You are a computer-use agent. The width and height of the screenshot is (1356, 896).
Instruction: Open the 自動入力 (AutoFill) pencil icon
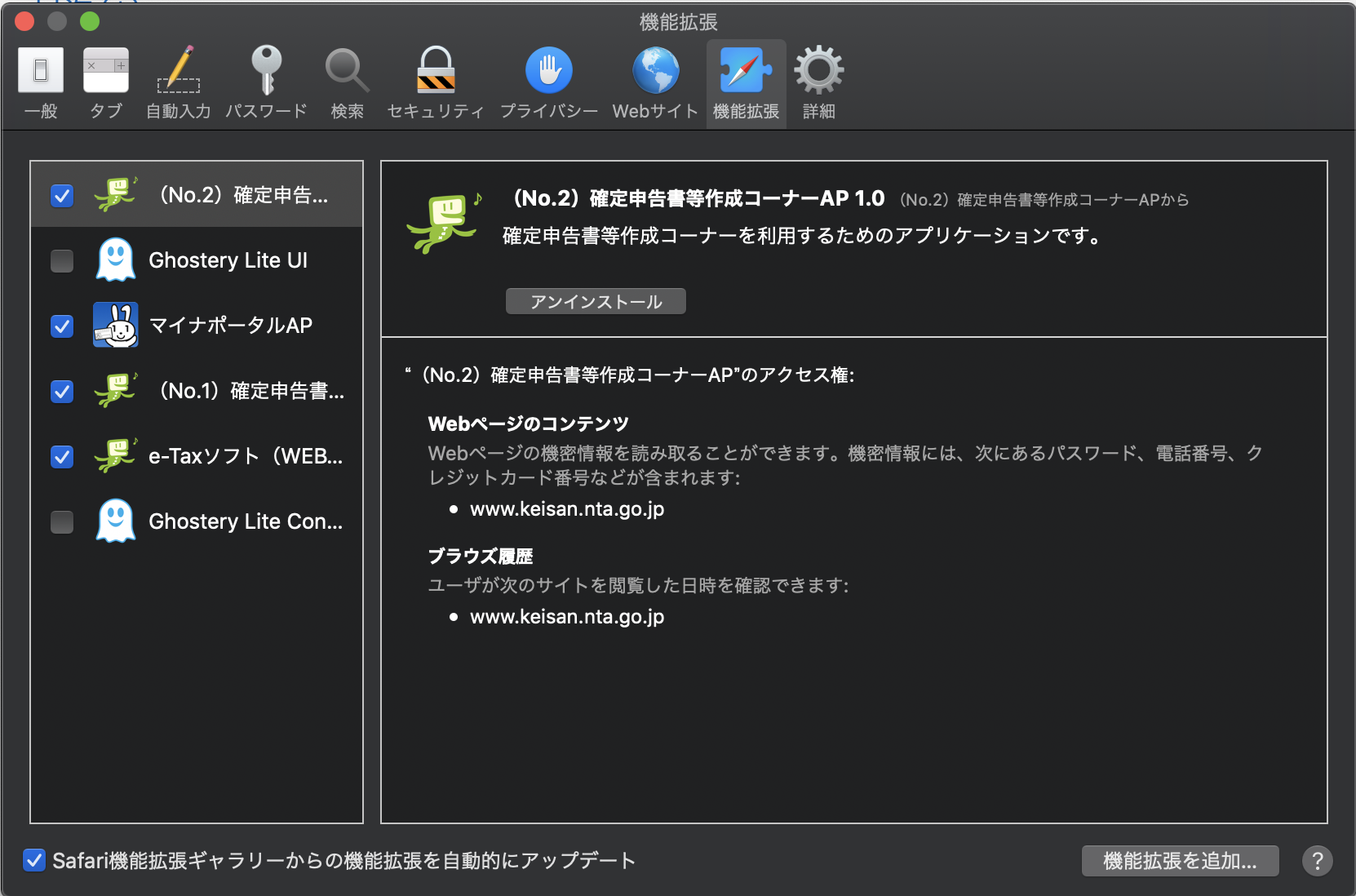179,69
